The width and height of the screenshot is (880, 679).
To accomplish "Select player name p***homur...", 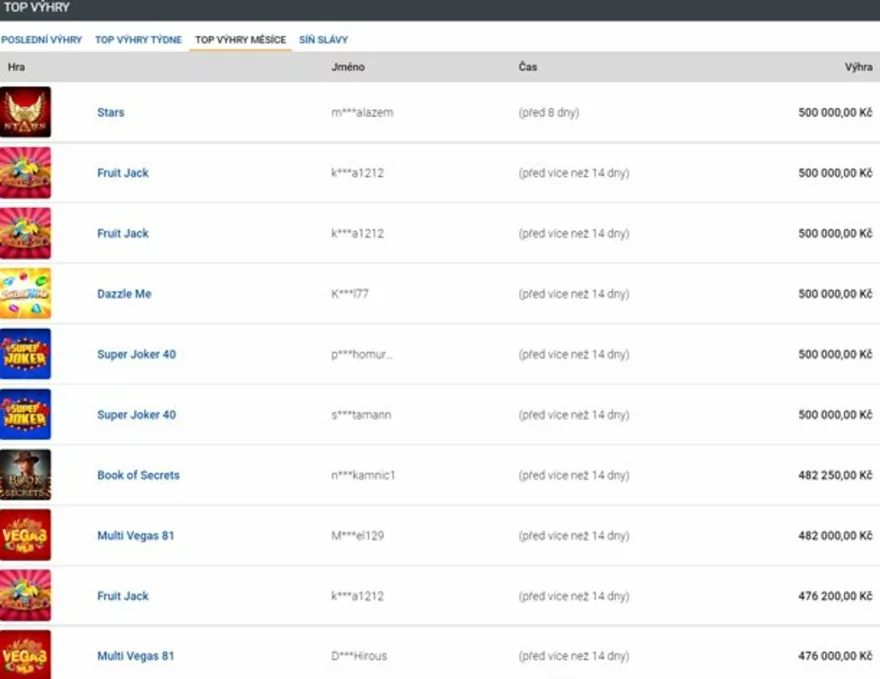I will tap(361, 354).
